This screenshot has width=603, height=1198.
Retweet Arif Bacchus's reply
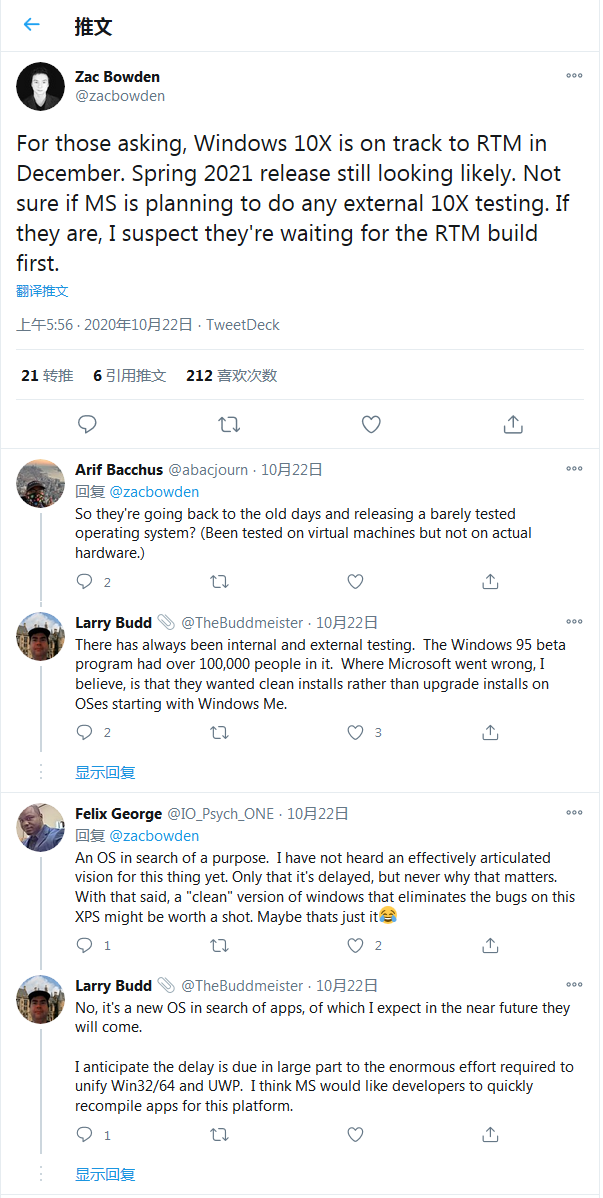[x=219, y=581]
